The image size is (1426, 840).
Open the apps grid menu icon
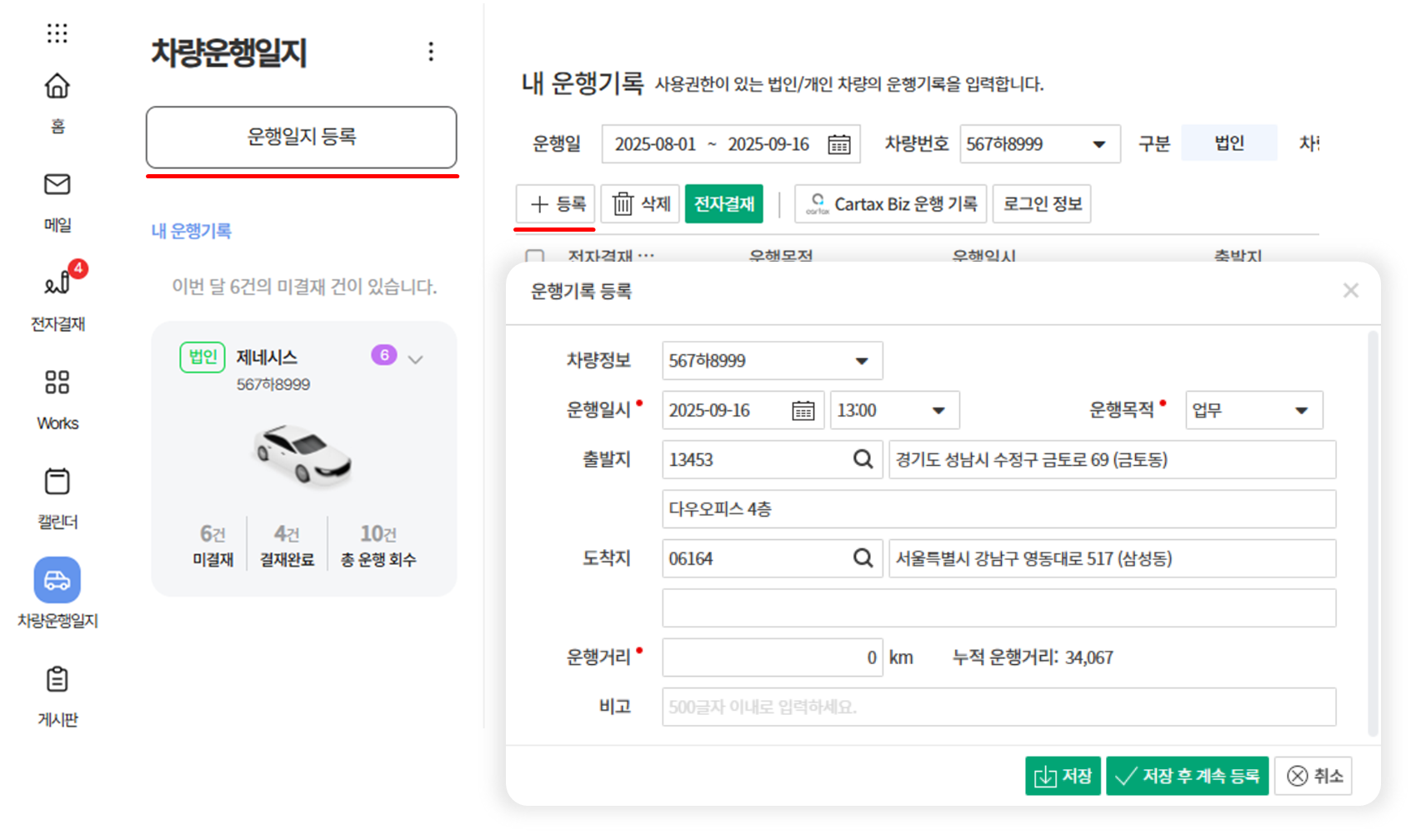[57, 33]
